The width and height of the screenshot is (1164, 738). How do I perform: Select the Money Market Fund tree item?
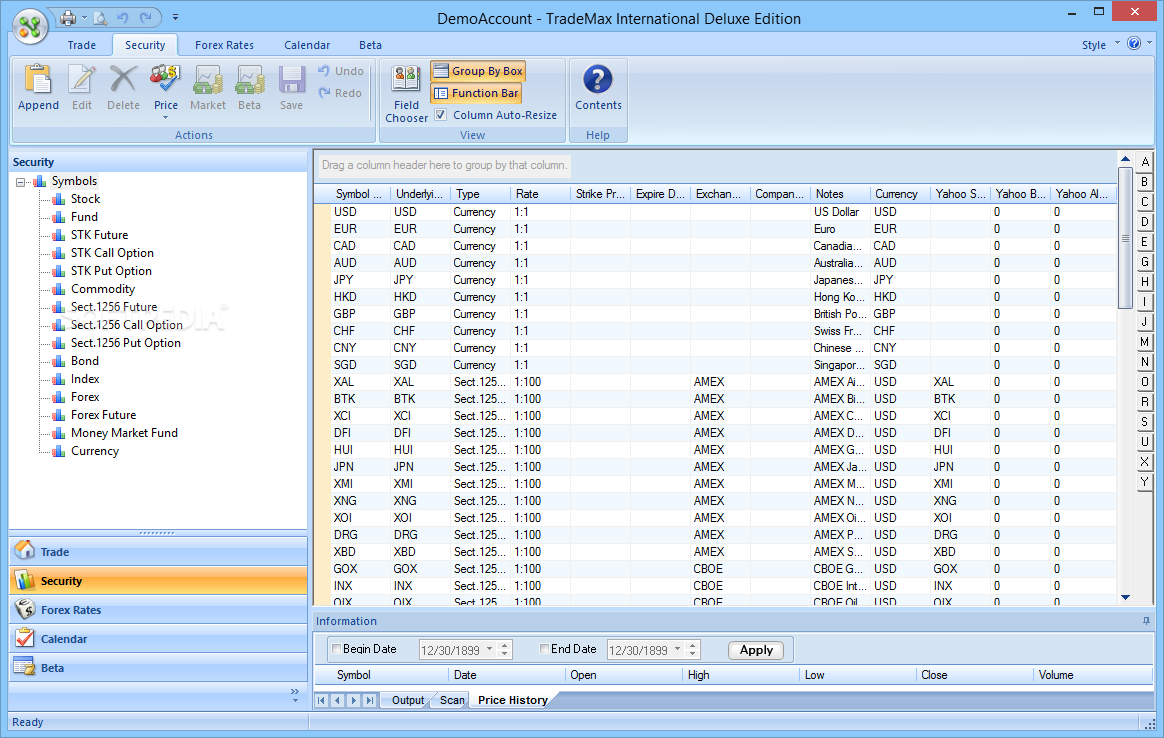pos(124,433)
